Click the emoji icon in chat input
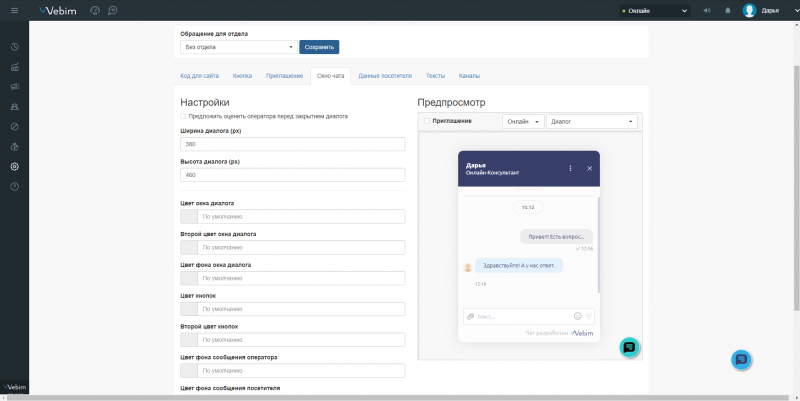 [578, 316]
